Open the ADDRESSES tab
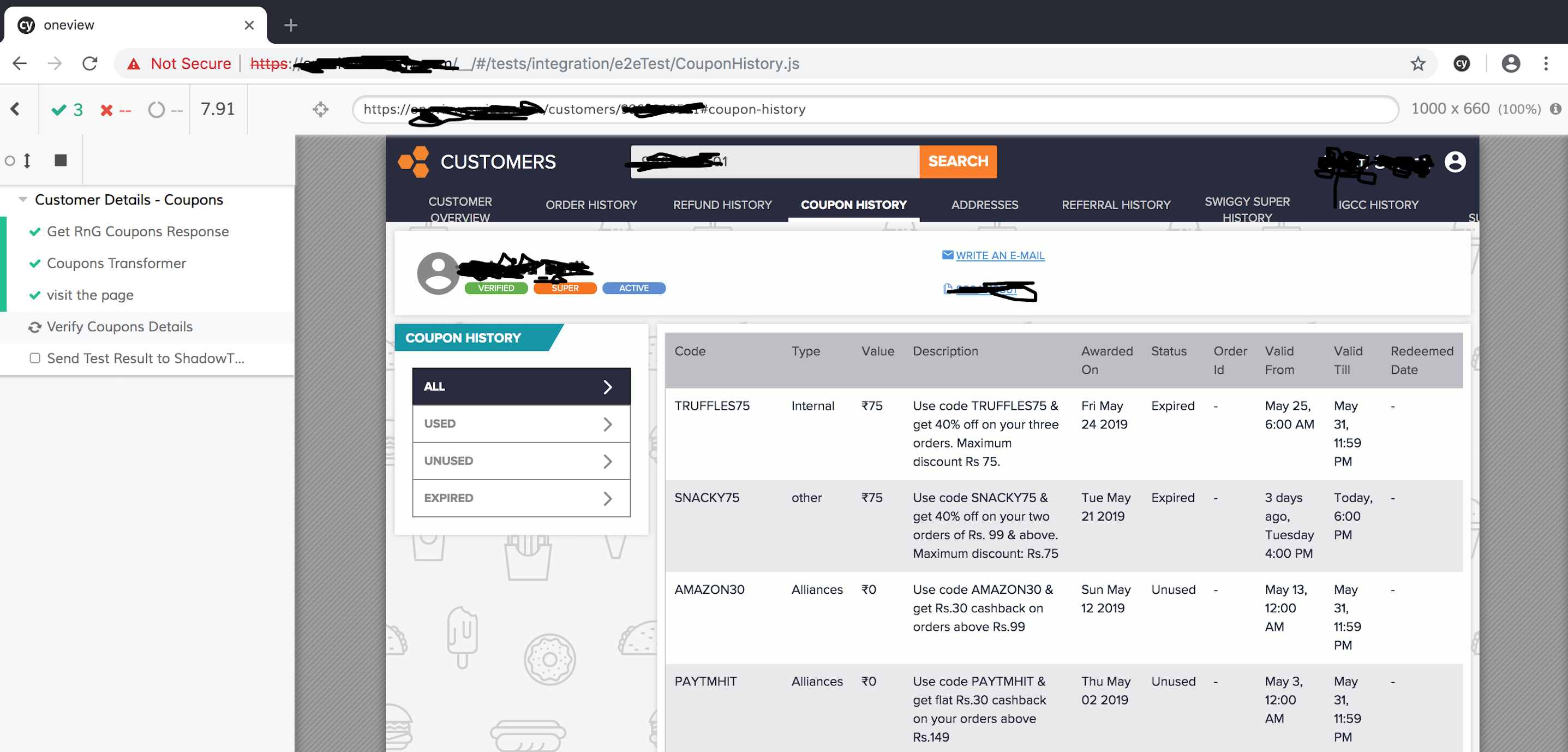 tap(984, 205)
